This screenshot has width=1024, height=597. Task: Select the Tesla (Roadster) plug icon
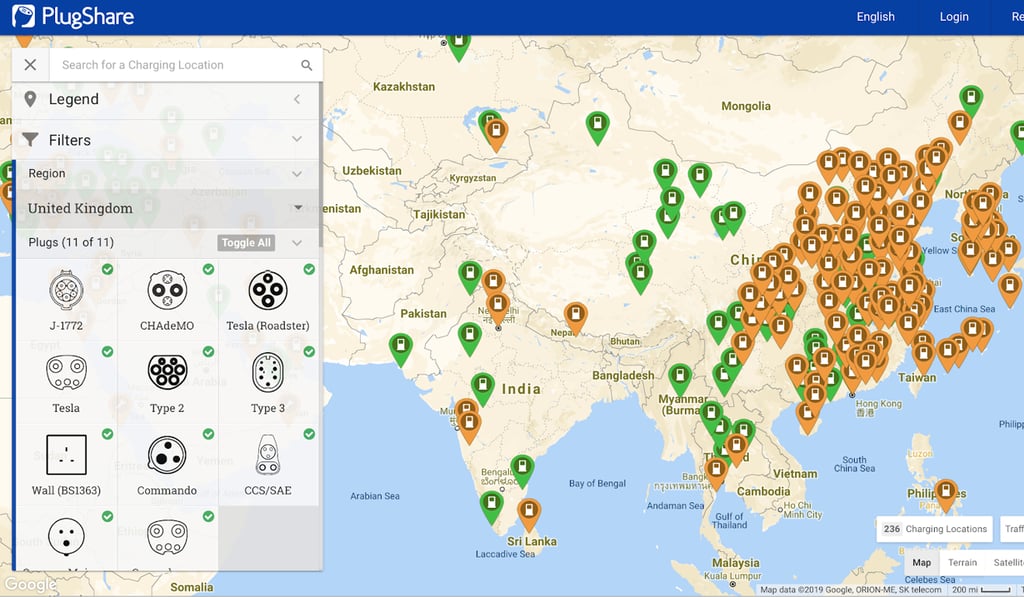(267, 290)
